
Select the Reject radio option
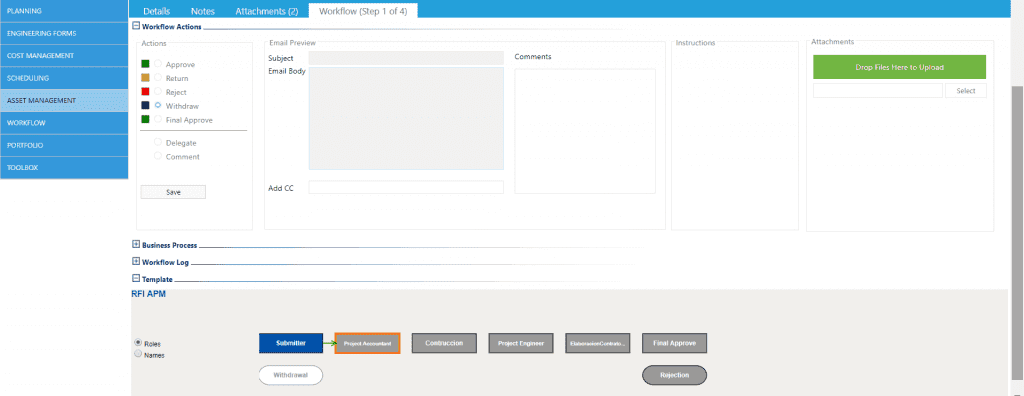[158, 92]
